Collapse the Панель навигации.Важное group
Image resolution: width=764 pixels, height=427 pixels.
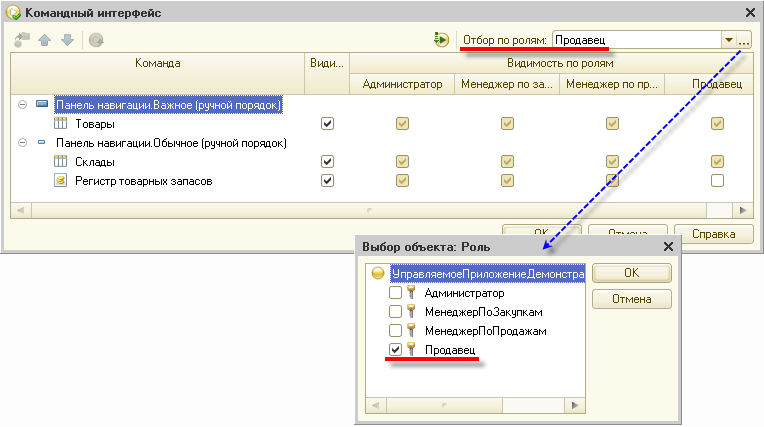22,104
